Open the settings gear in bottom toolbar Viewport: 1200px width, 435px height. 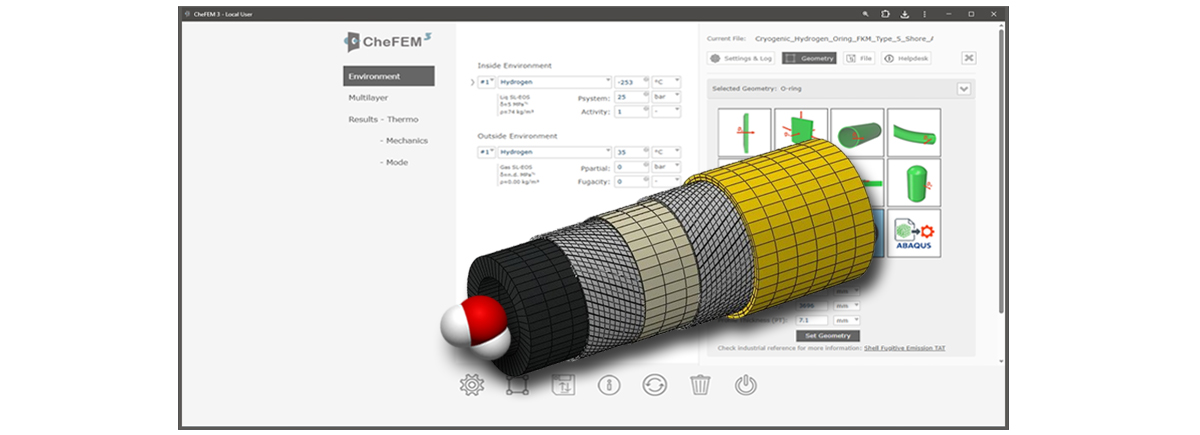471,384
